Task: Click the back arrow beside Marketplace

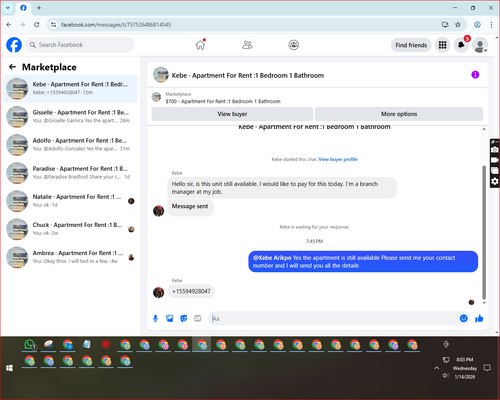Action: click(12, 67)
